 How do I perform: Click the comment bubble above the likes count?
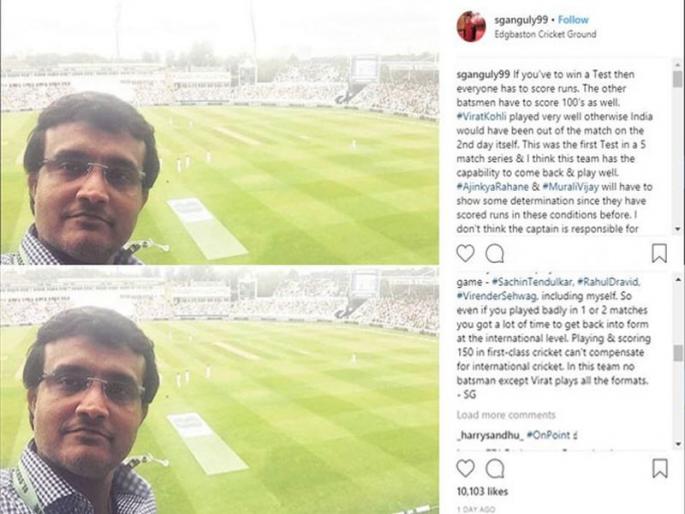(x=495, y=468)
